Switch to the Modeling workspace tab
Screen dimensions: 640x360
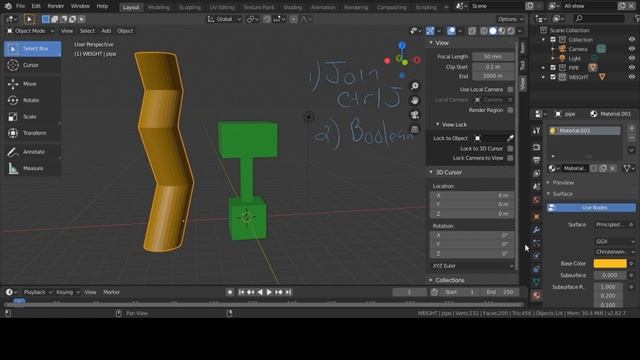tap(159, 7)
